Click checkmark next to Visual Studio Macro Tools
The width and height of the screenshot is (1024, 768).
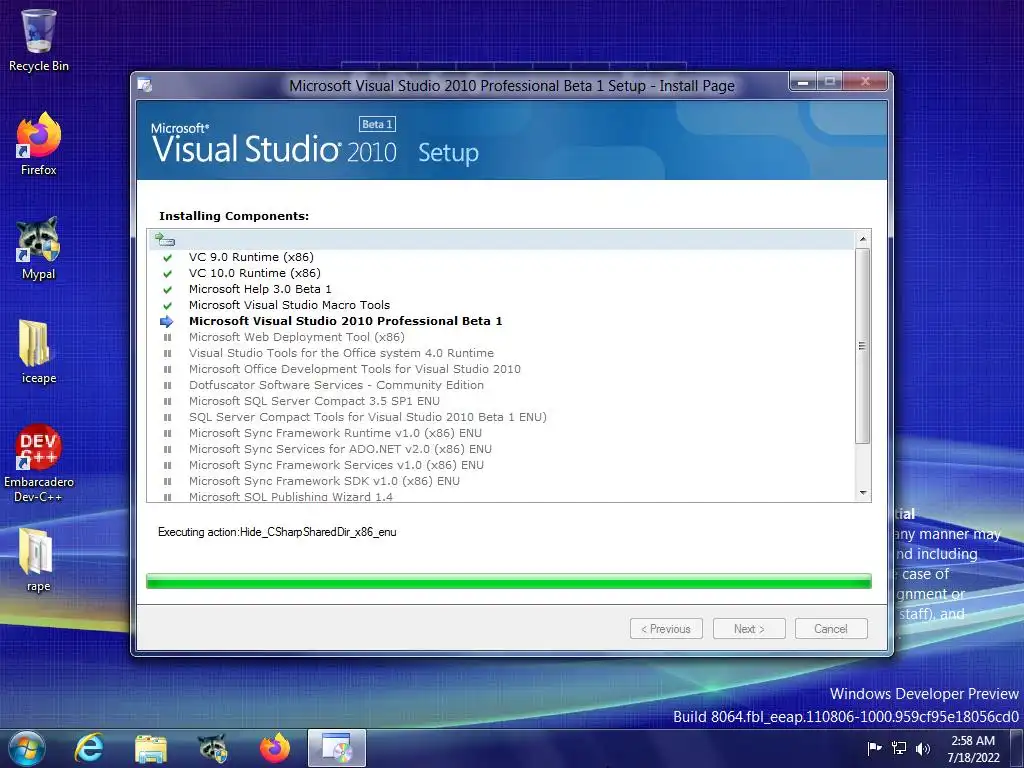point(168,306)
